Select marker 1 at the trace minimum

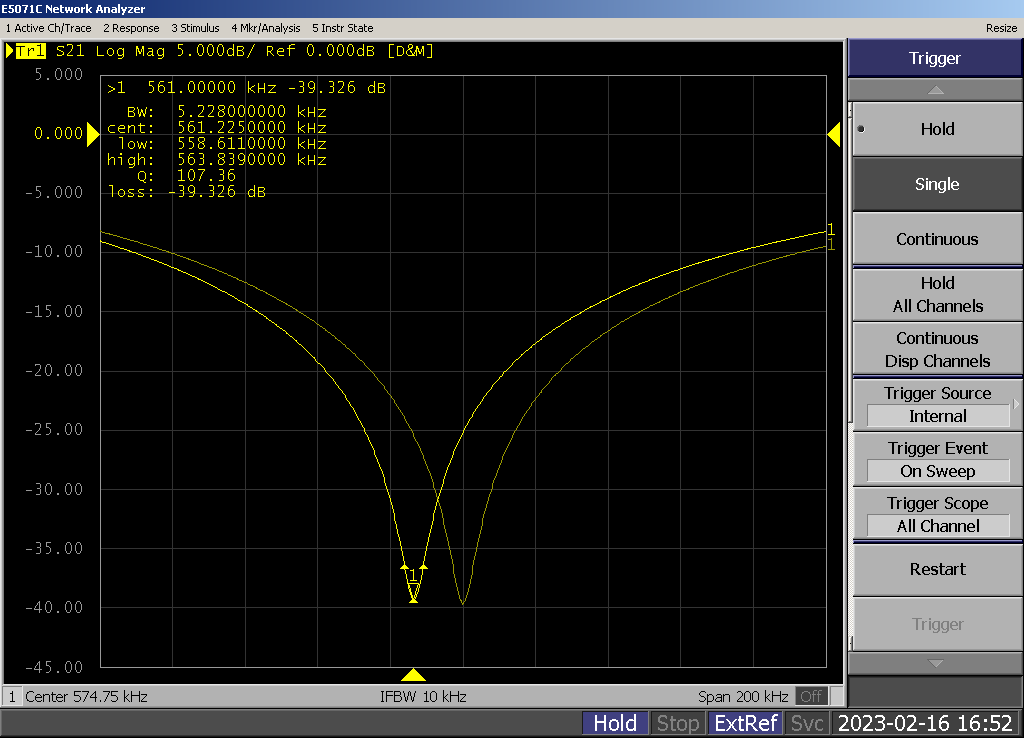[x=413, y=597]
